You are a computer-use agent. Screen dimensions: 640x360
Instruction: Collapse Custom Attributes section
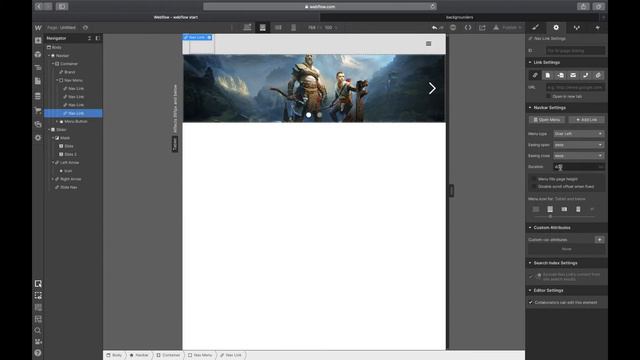[x=530, y=228]
